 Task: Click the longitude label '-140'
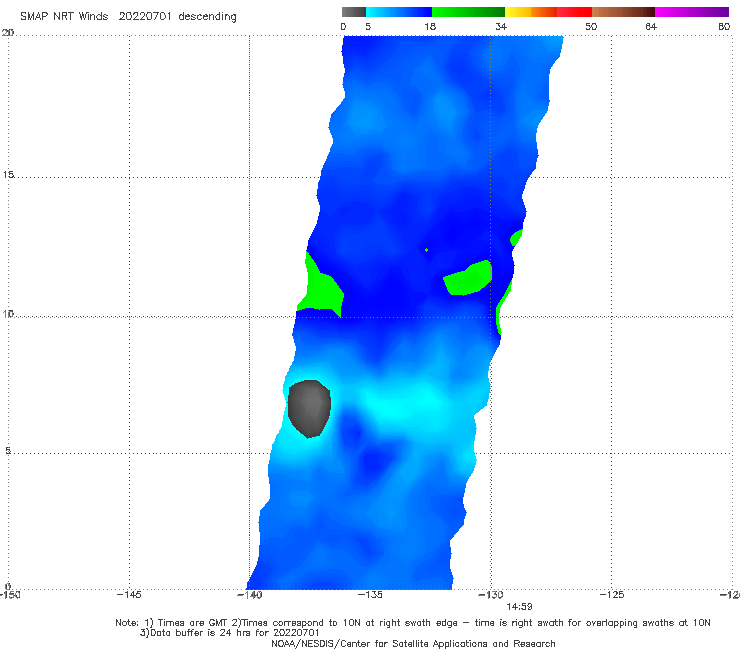(x=249, y=595)
